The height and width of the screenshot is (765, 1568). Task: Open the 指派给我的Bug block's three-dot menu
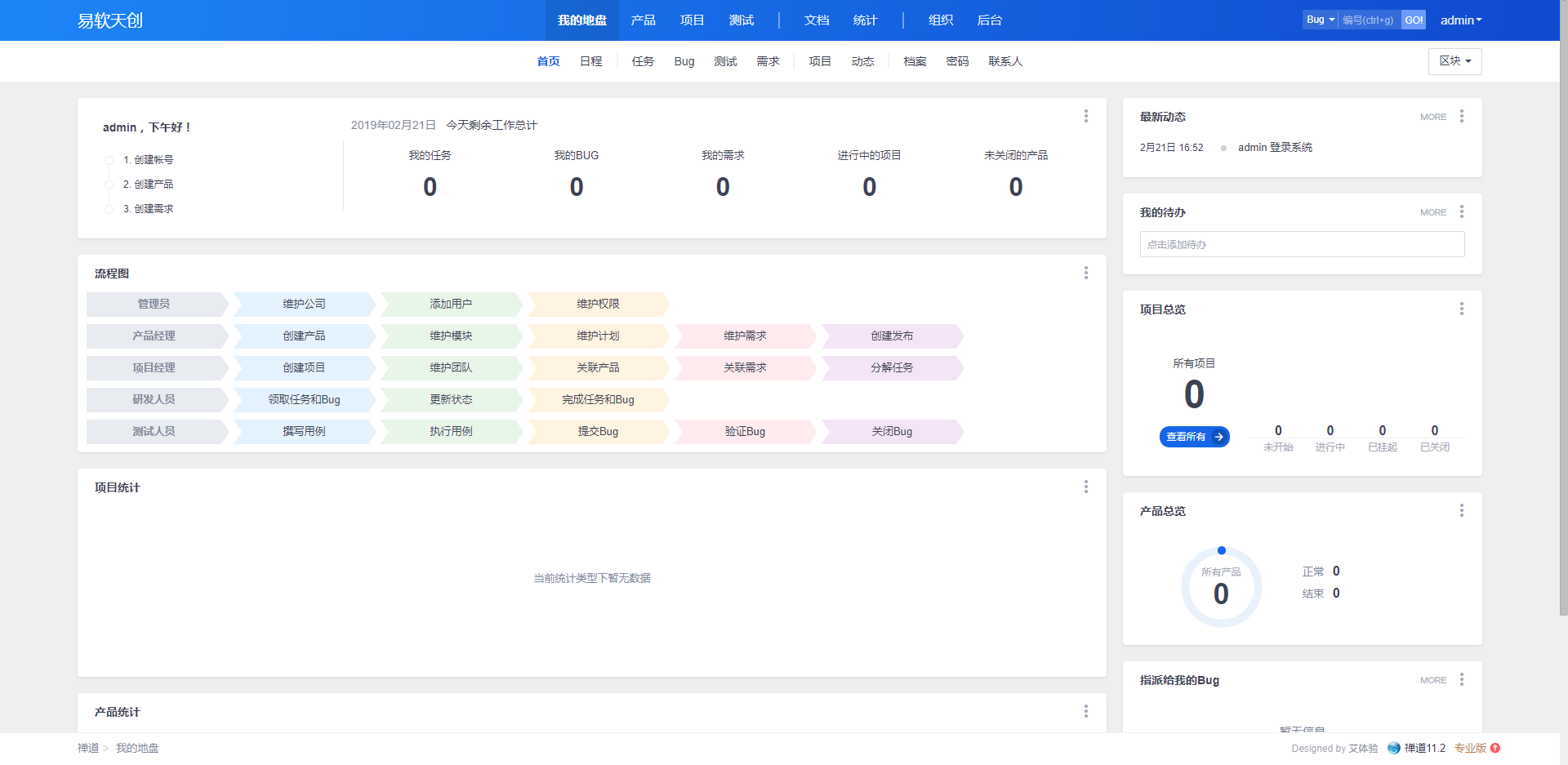(1462, 679)
